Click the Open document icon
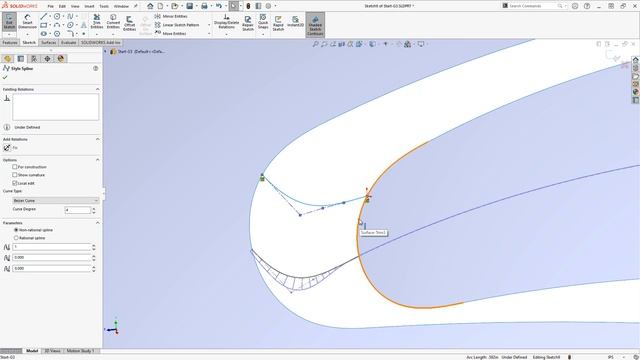The height and width of the screenshot is (360, 640). point(175,6)
